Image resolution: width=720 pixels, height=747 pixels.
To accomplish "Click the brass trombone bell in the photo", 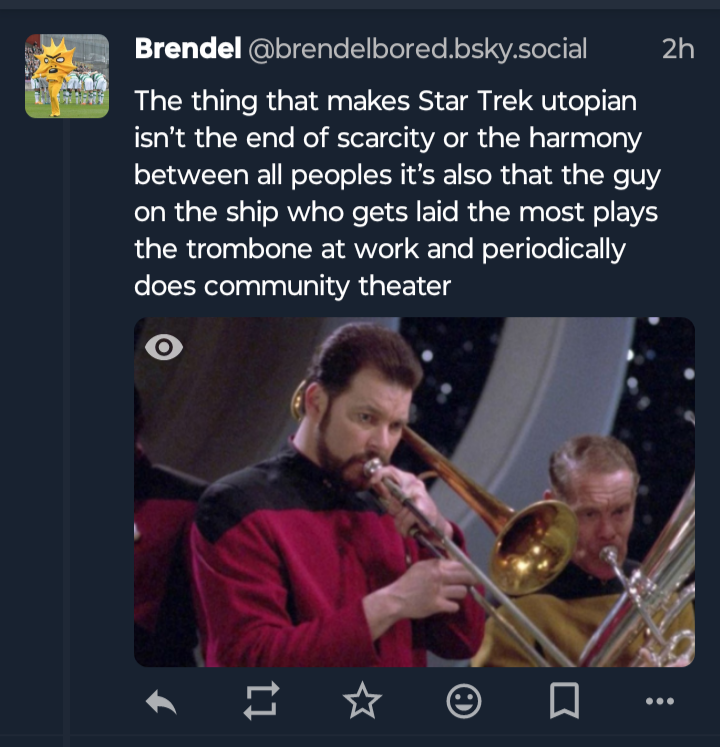I will 536,545.
